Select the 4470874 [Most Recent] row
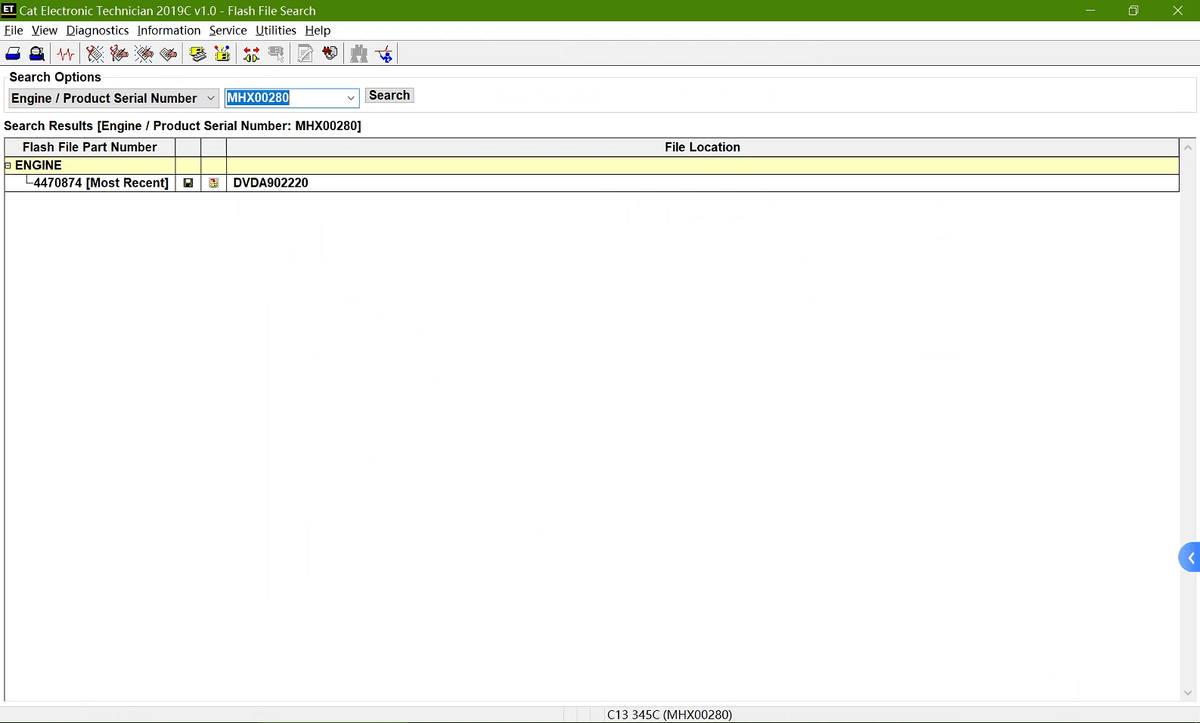Image resolution: width=1200 pixels, height=723 pixels. [100, 183]
